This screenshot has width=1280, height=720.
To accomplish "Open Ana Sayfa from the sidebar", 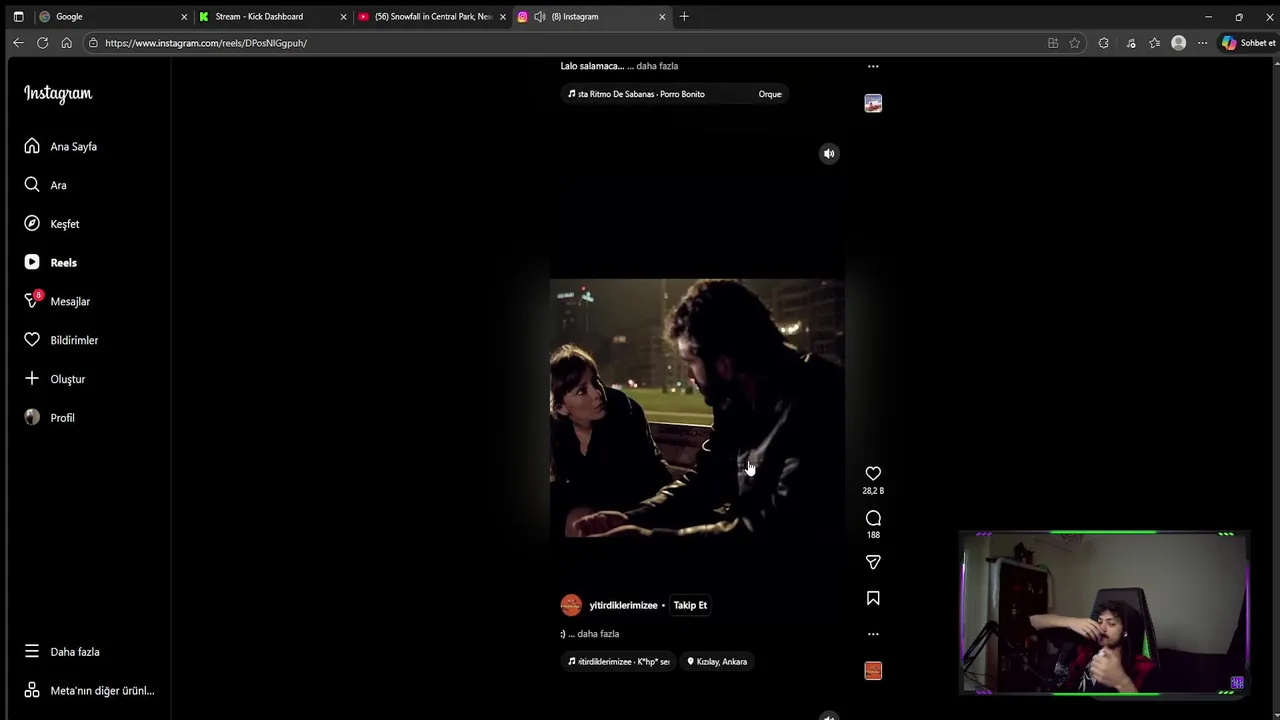I will (61, 146).
